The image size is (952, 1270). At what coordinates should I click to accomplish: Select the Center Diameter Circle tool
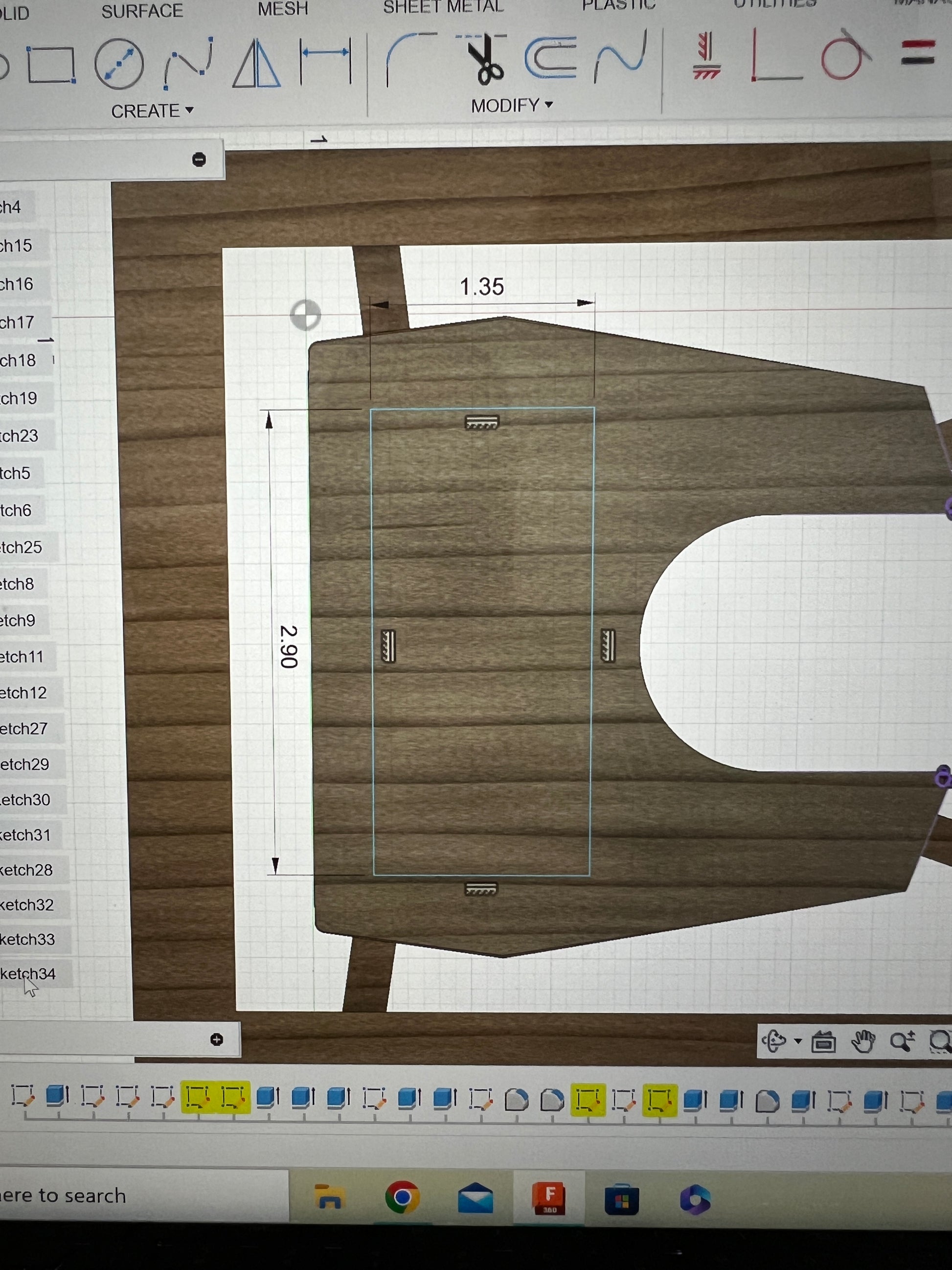pyautogui.click(x=119, y=64)
